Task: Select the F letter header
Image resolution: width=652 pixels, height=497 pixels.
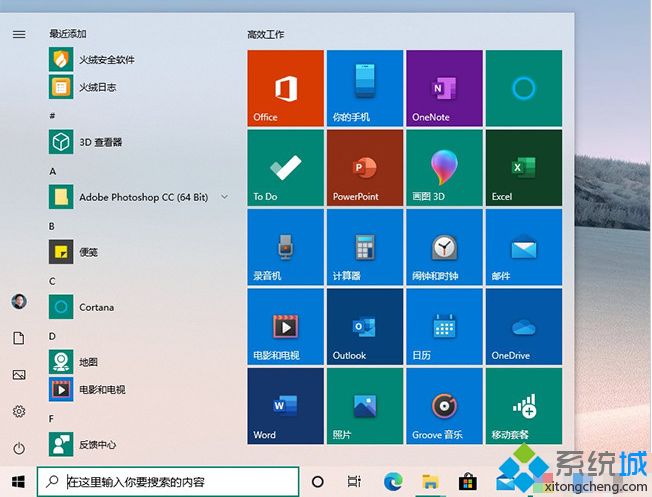Action: (52, 418)
